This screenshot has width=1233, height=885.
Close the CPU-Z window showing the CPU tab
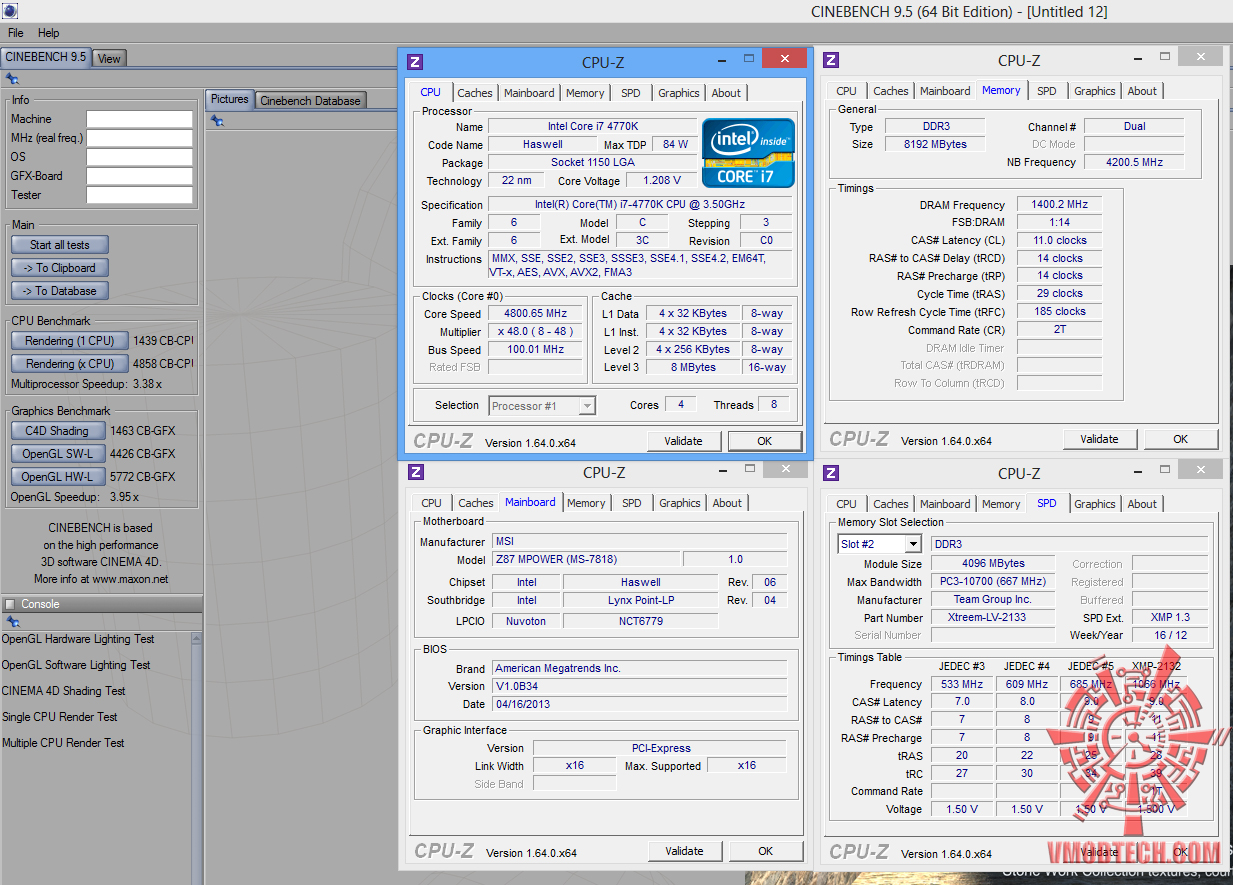point(784,59)
